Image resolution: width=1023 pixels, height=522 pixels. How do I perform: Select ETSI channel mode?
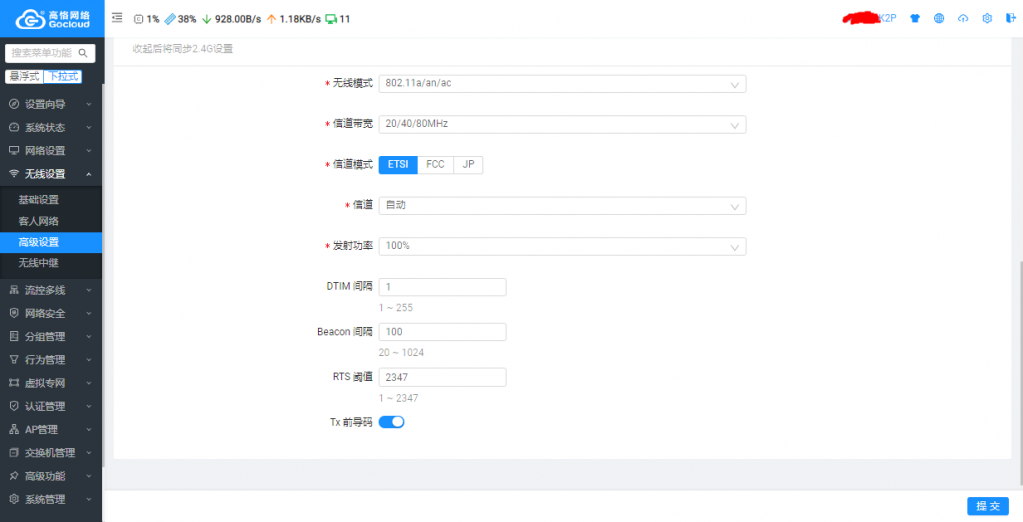point(398,165)
